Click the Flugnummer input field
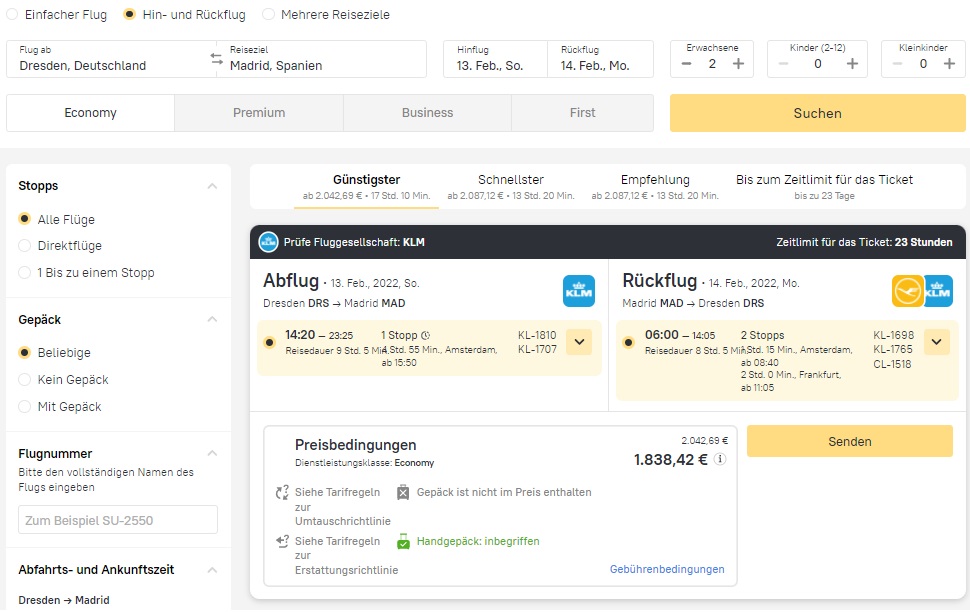The image size is (970, 612). 118,520
